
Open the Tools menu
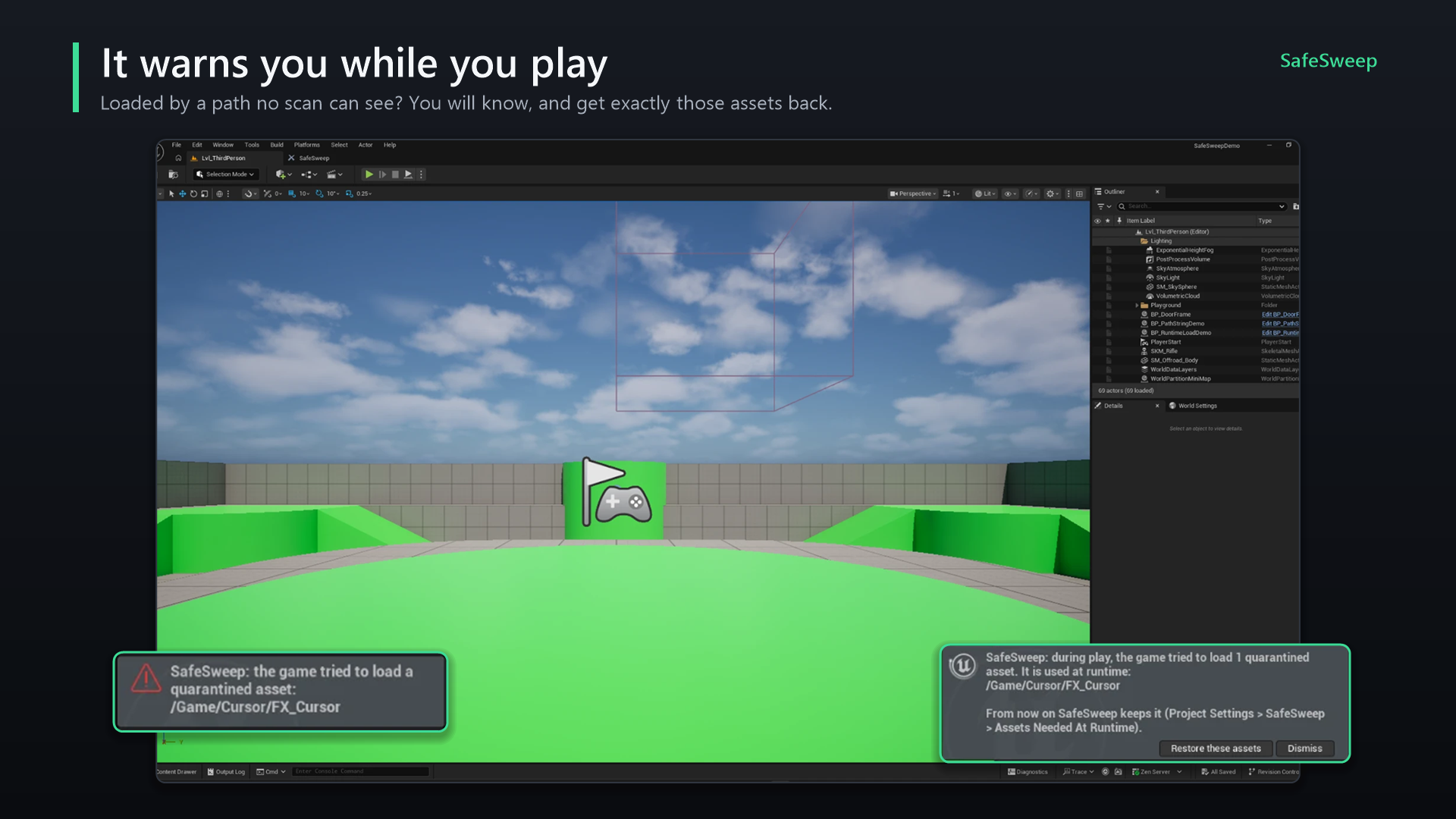tap(252, 145)
